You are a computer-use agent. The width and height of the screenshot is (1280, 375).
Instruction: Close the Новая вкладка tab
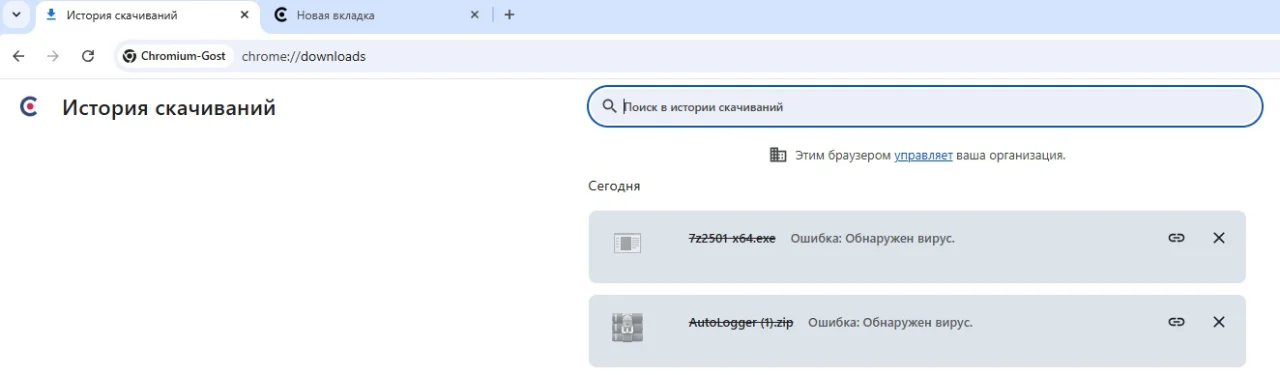click(475, 15)
